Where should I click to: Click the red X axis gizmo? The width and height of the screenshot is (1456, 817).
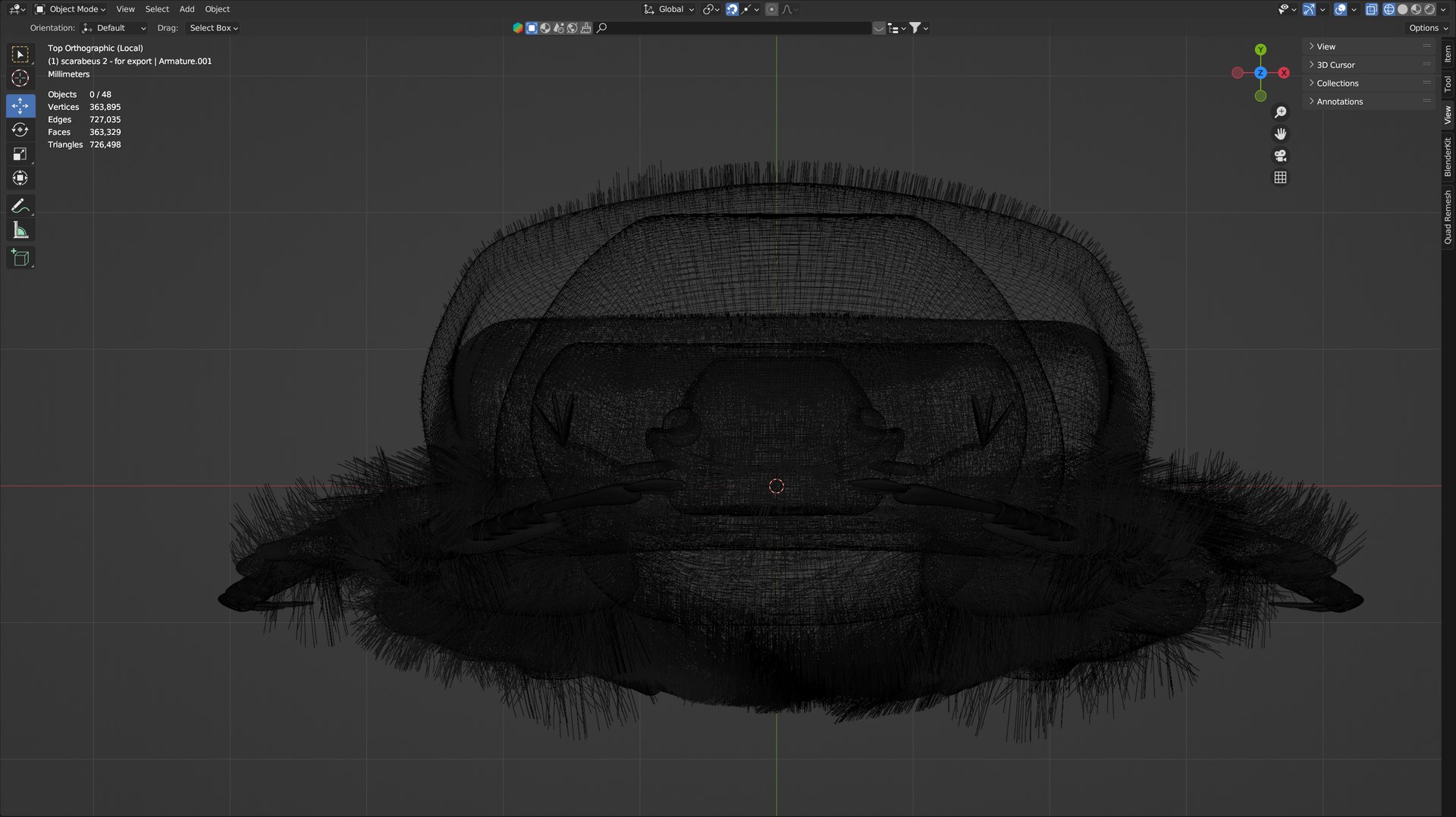(x=1284, y=73)
